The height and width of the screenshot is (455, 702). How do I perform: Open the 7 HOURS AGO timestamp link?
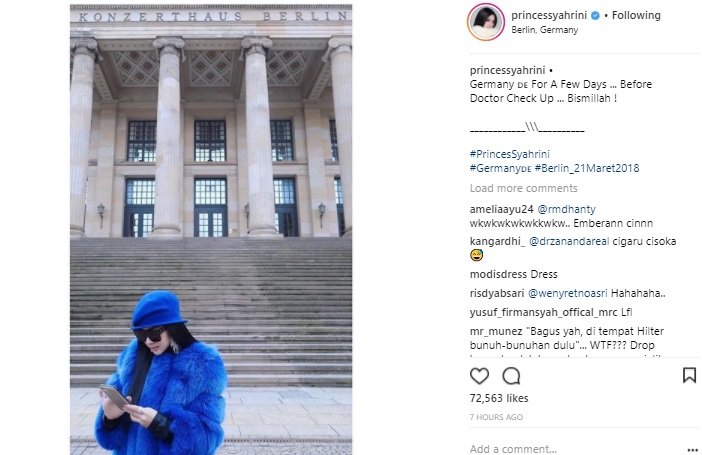point(496,417)
